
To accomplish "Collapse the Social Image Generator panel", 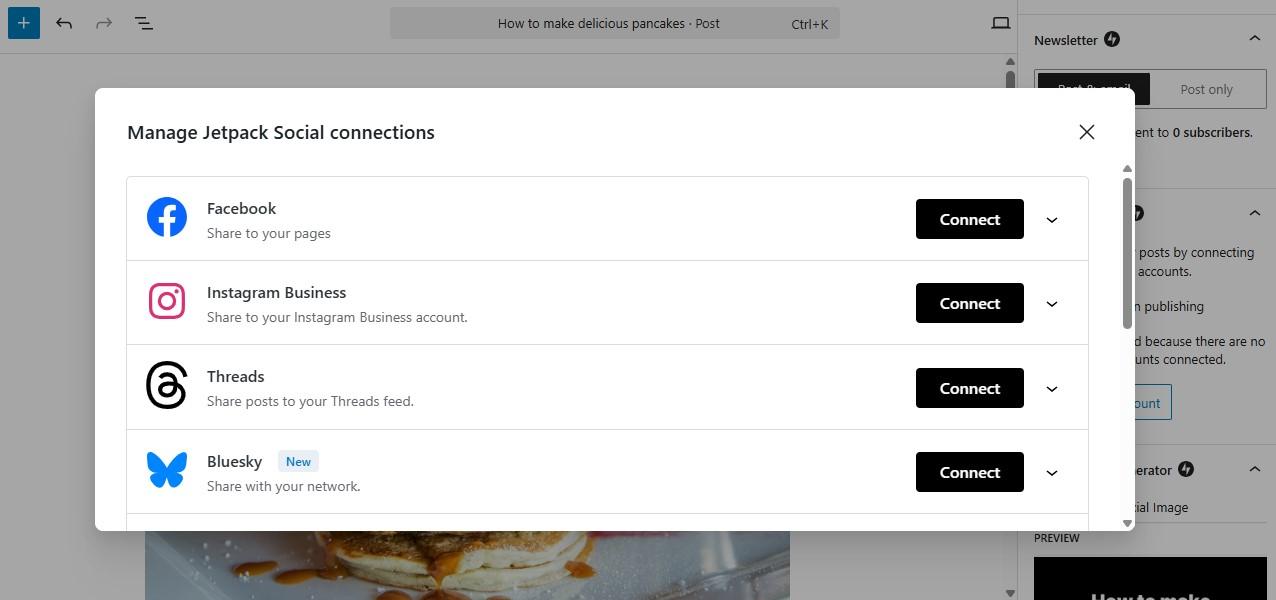I will [1255, 469].
